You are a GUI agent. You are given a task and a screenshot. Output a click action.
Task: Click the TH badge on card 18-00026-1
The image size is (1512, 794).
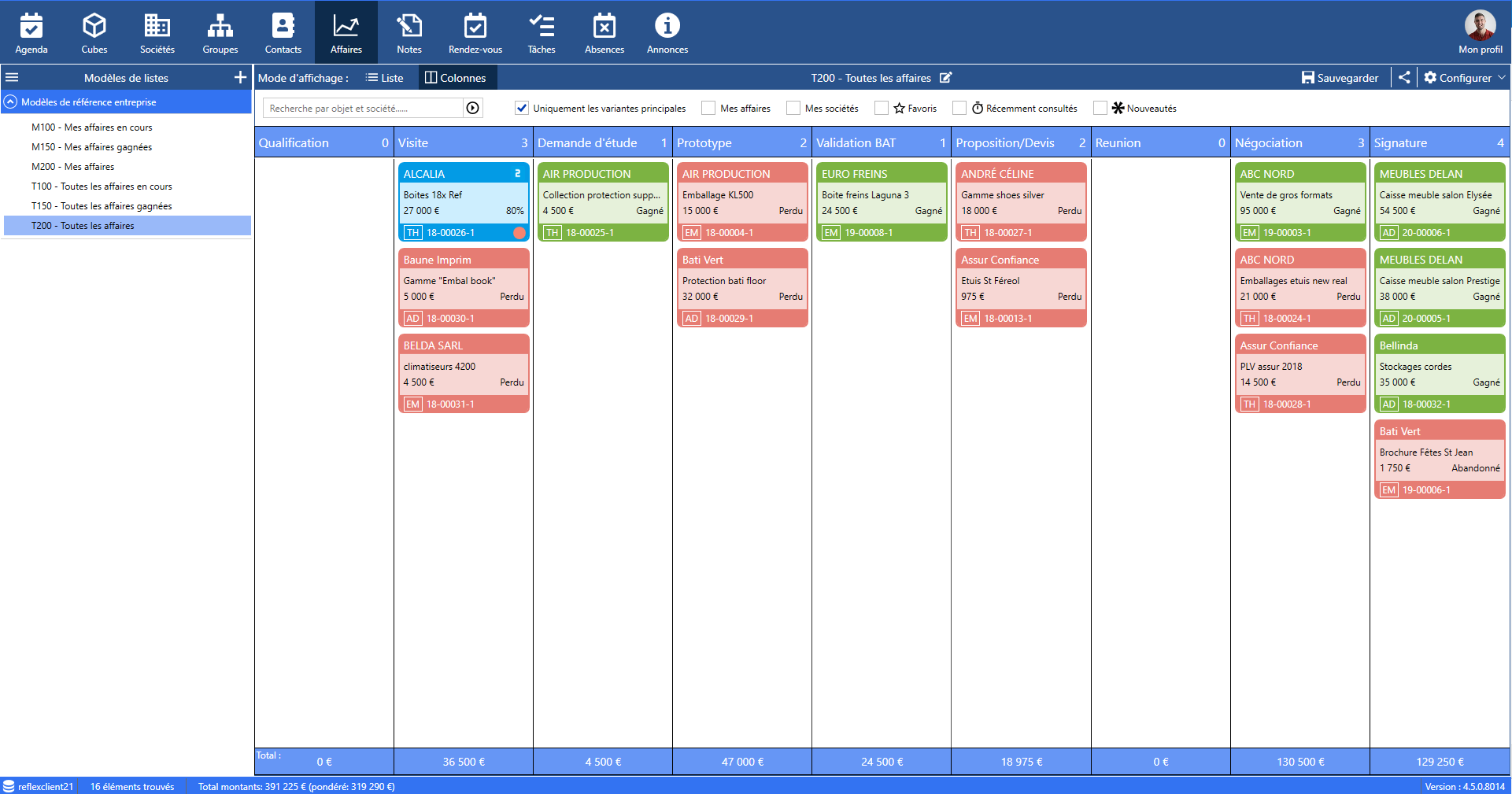pos(412,233)
